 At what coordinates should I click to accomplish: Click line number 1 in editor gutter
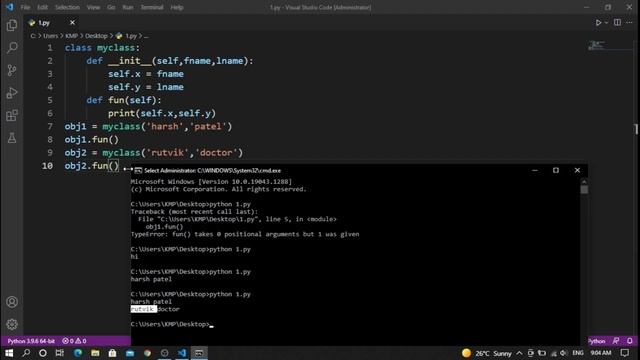50,48
